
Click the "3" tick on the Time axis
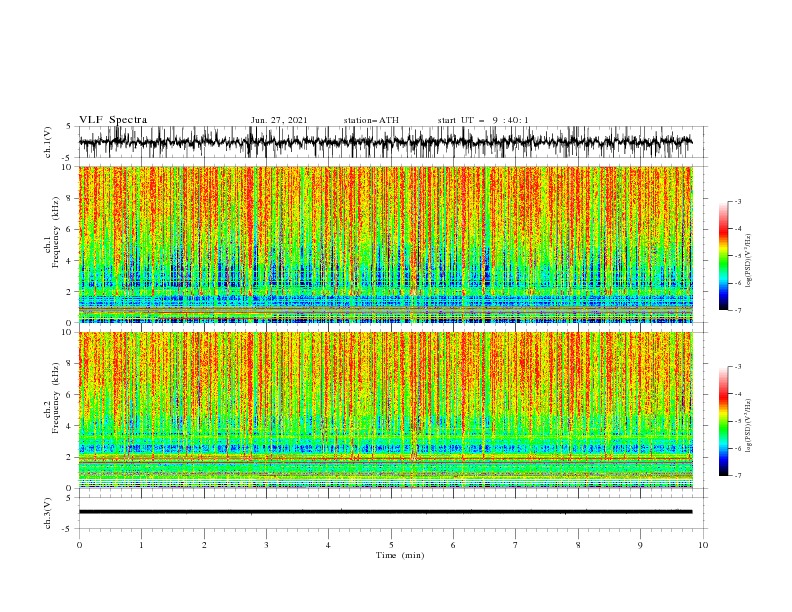click(266, 545)
